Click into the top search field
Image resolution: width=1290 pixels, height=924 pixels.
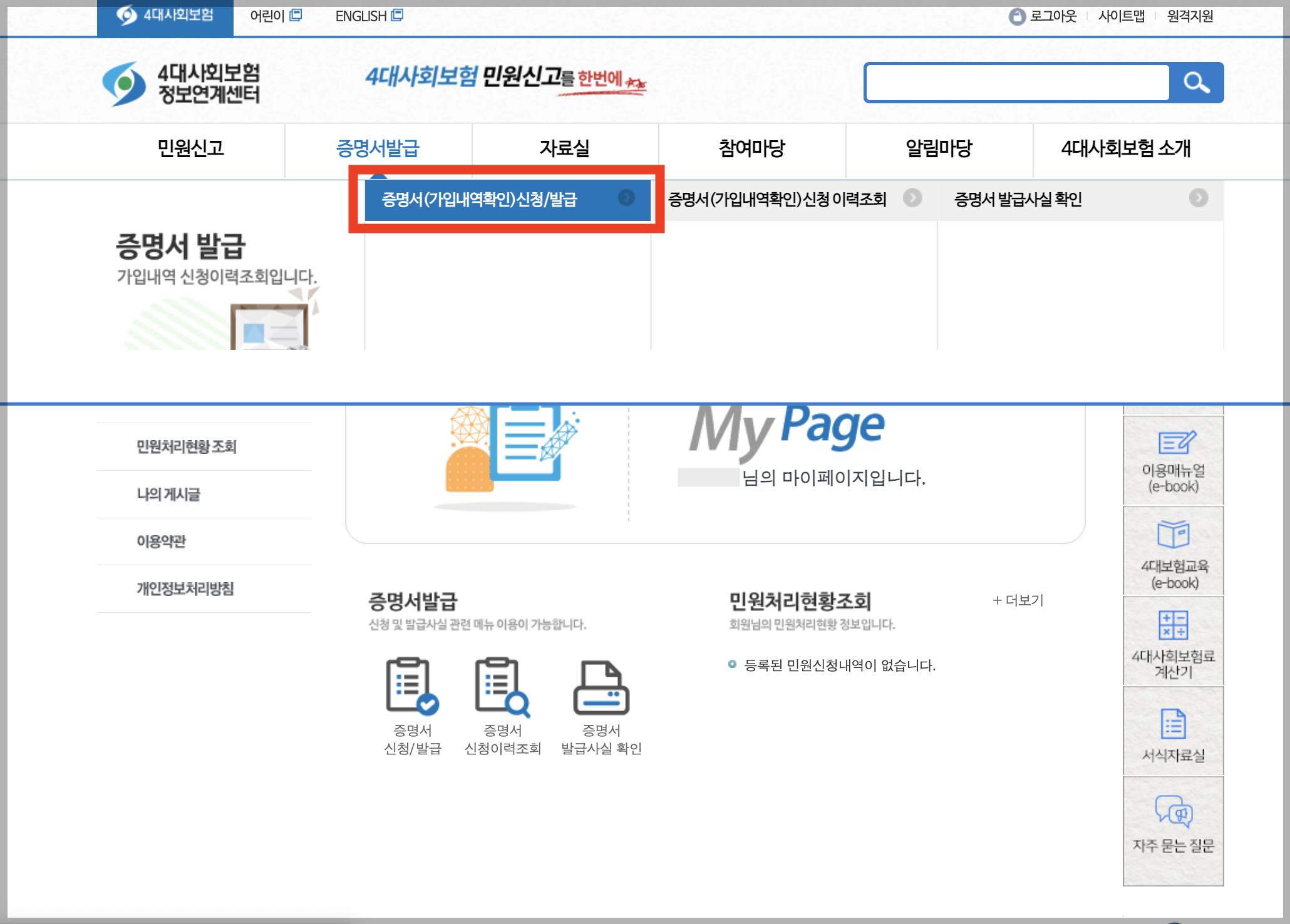(x=1017, y=83)
